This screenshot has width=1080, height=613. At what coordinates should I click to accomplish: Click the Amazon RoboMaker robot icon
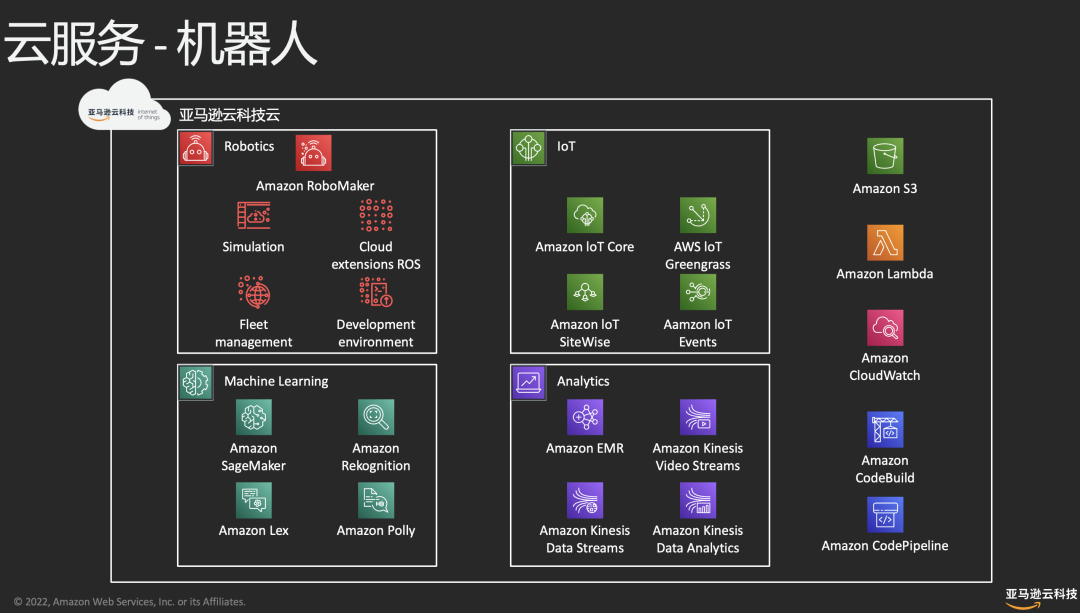[x=313, y=152]
